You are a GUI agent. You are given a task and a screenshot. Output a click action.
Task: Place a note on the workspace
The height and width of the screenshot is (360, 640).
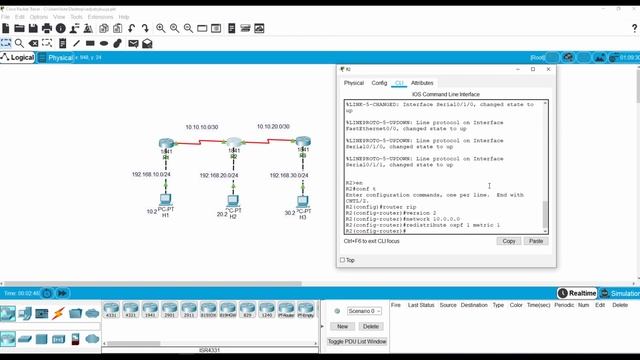click(x=62, y=43)
